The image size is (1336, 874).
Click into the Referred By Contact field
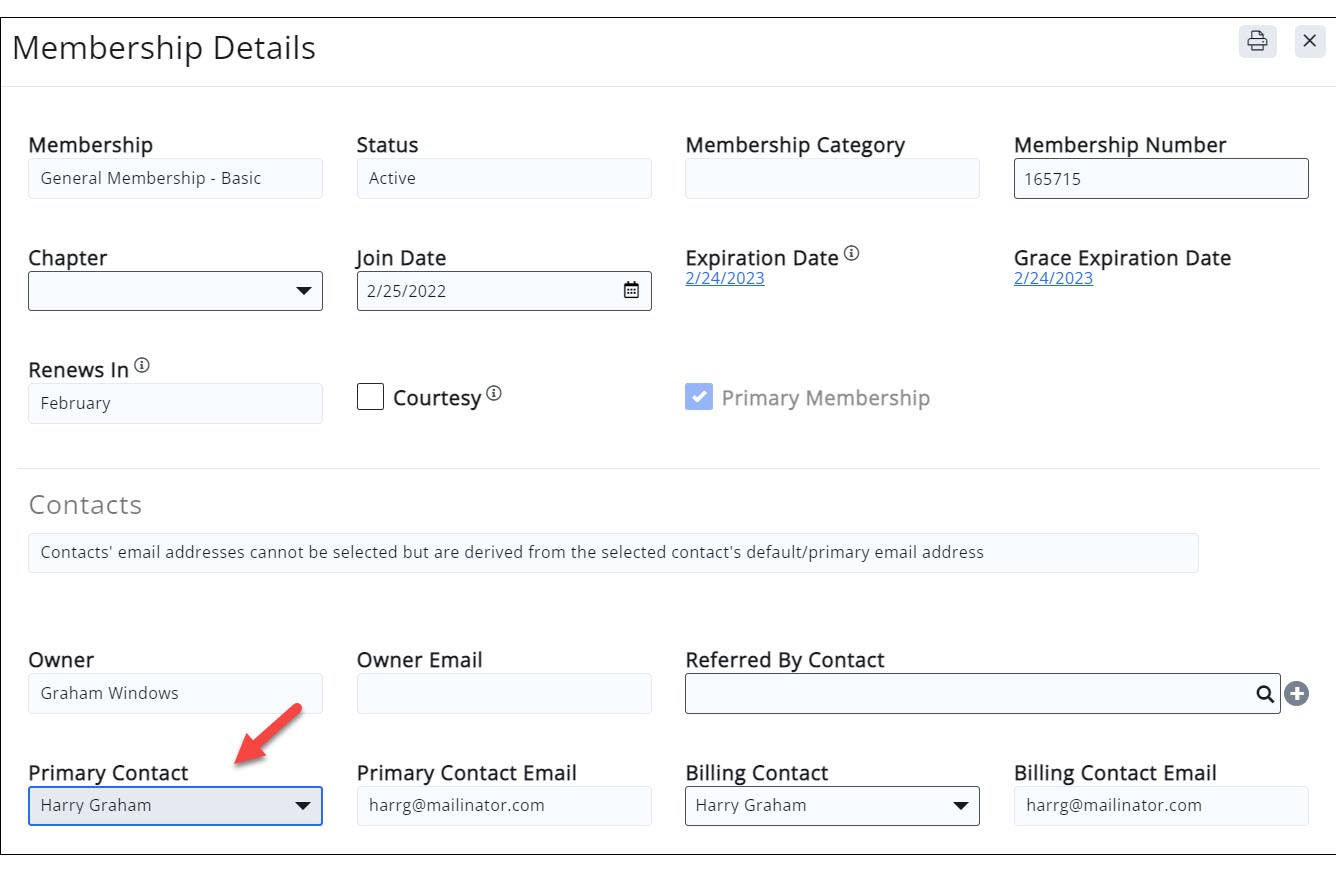965,694
